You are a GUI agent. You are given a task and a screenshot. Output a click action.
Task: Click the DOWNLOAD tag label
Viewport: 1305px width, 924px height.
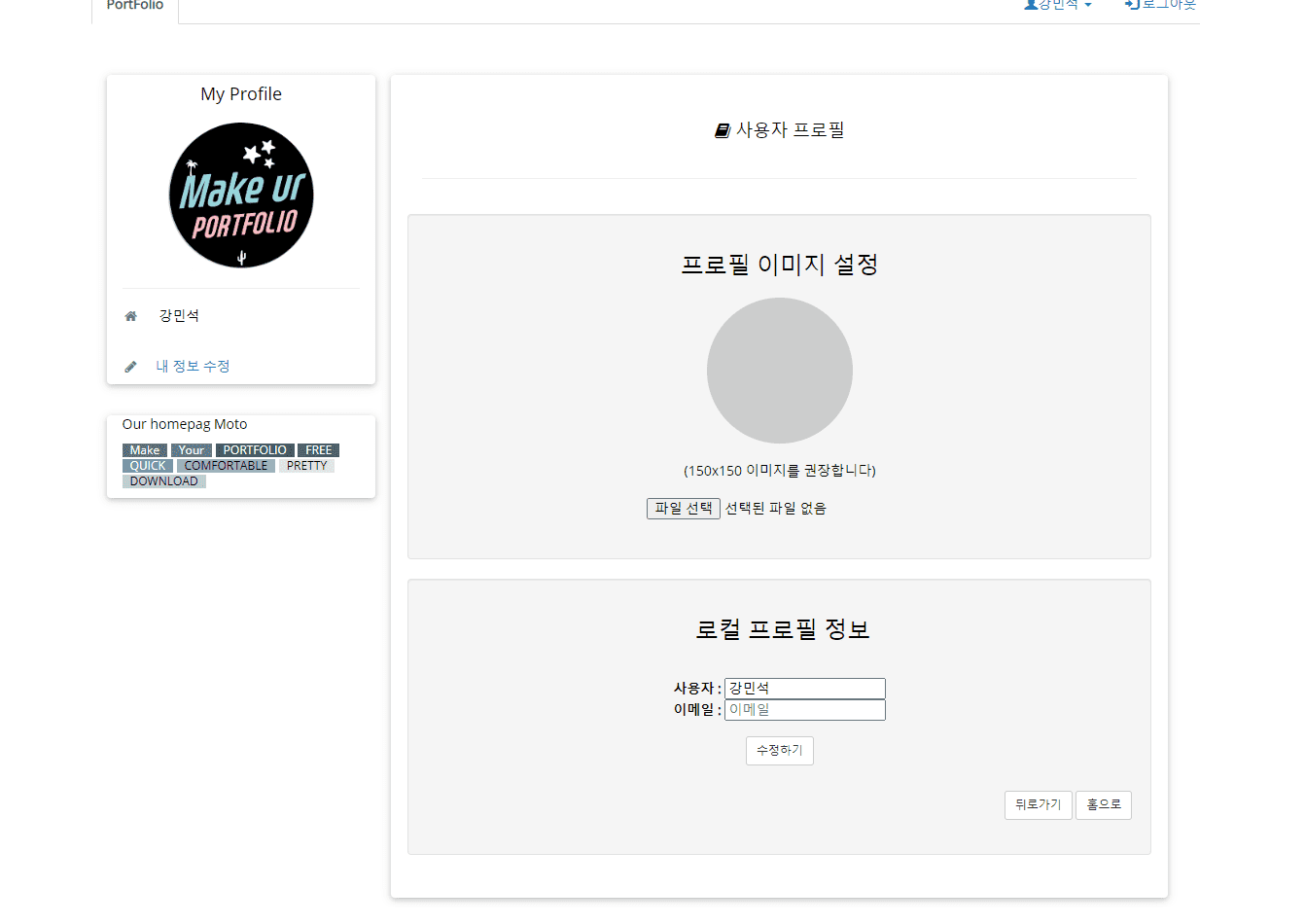tap(164, 481)
